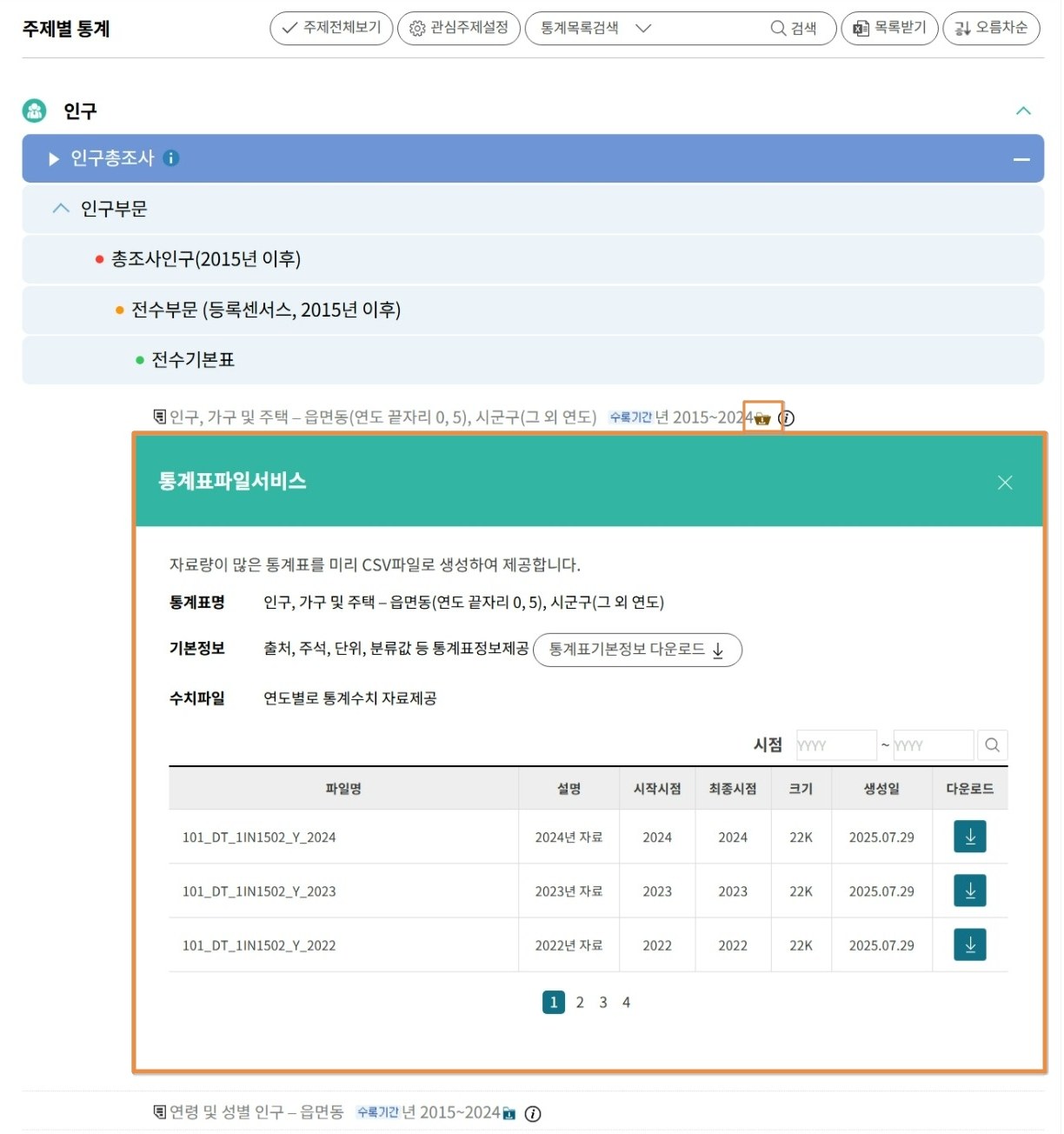Click the 2022년 자료 description cell

coord(569,945)
